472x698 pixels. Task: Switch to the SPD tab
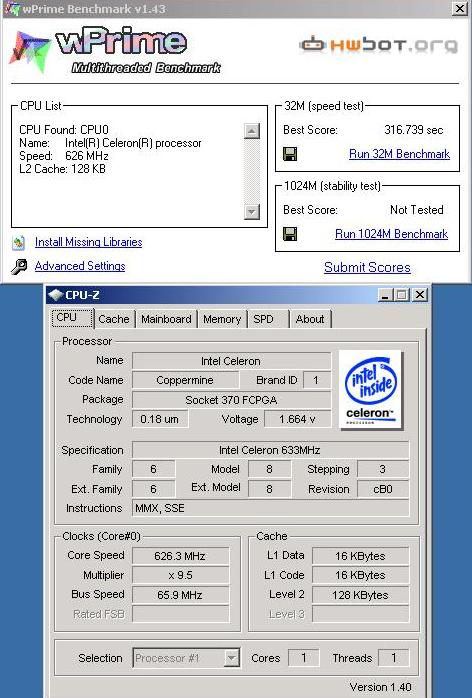coord(266,319)
